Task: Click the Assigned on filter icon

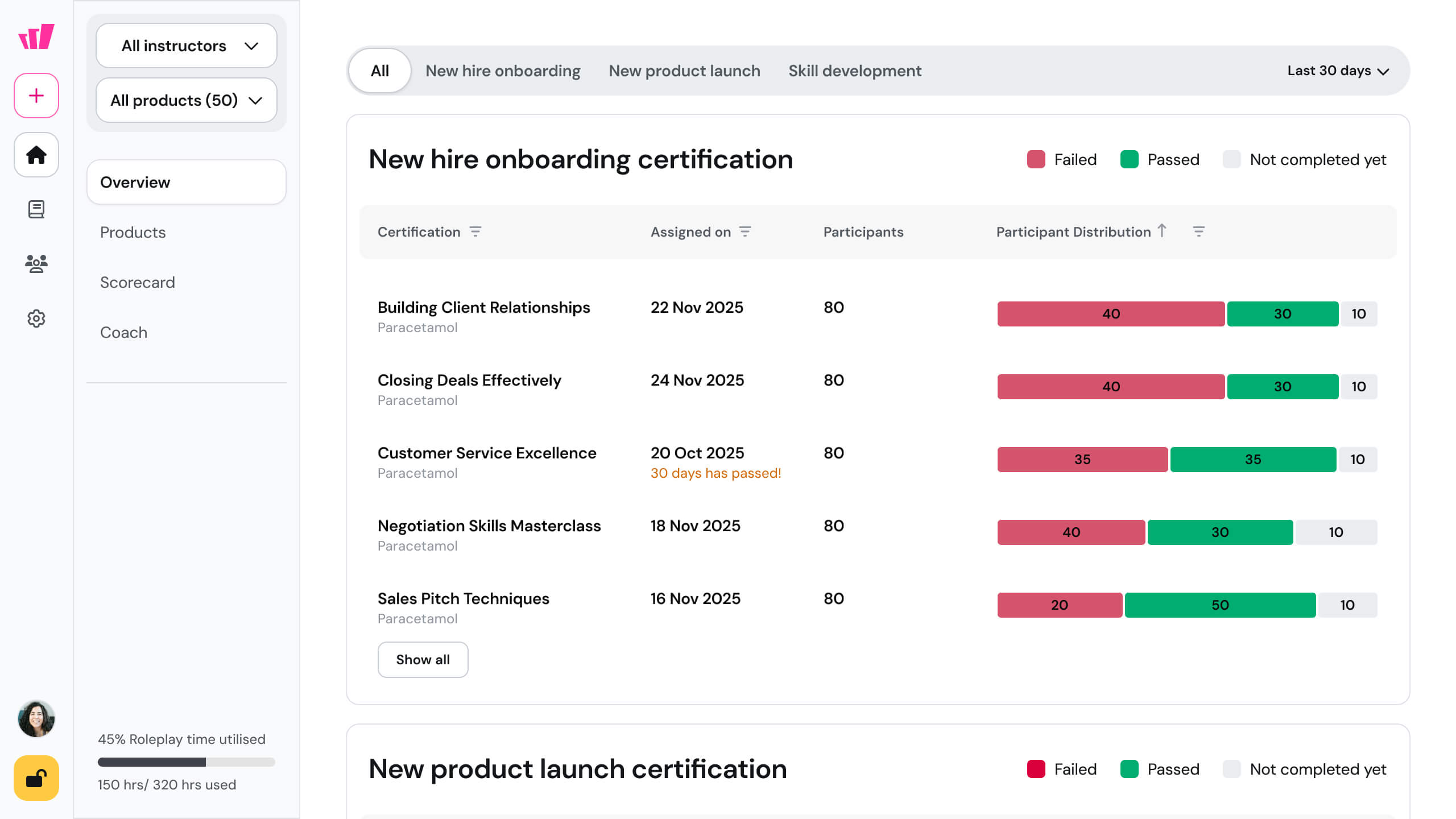Action: pos(745,231)
